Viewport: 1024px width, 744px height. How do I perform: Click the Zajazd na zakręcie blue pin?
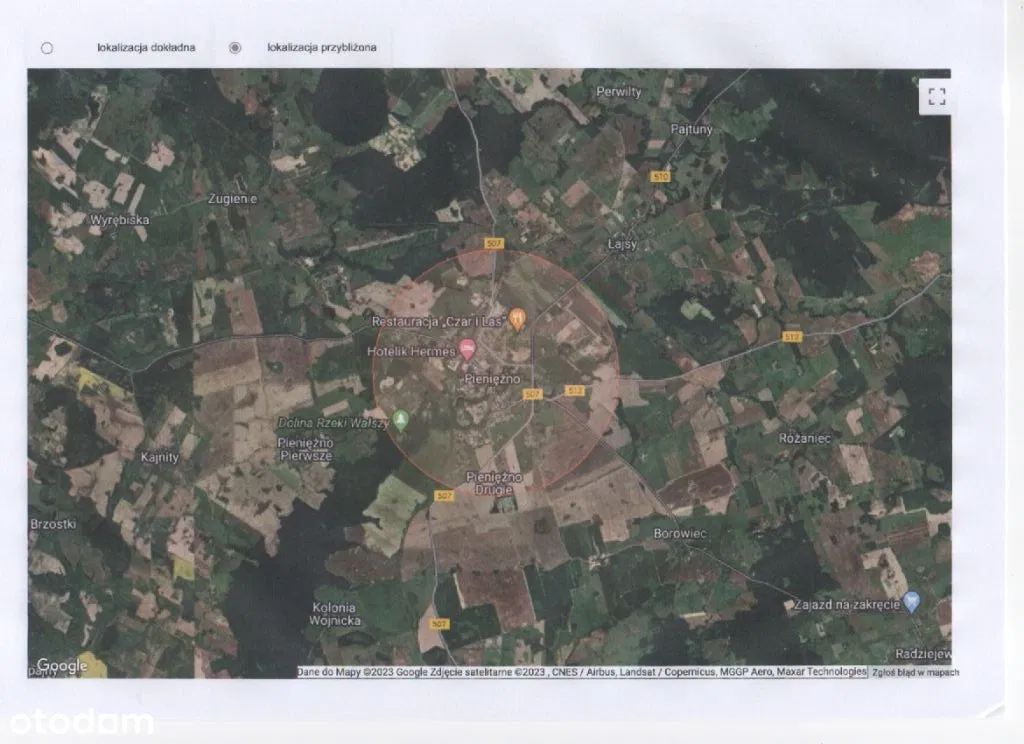(910, 602)
